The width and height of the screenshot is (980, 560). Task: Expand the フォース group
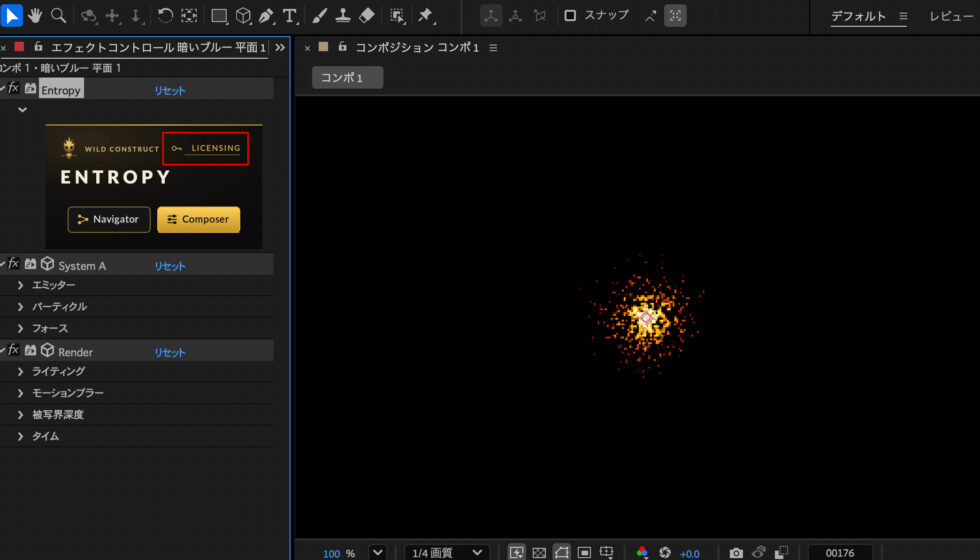[x=20, y=328]
